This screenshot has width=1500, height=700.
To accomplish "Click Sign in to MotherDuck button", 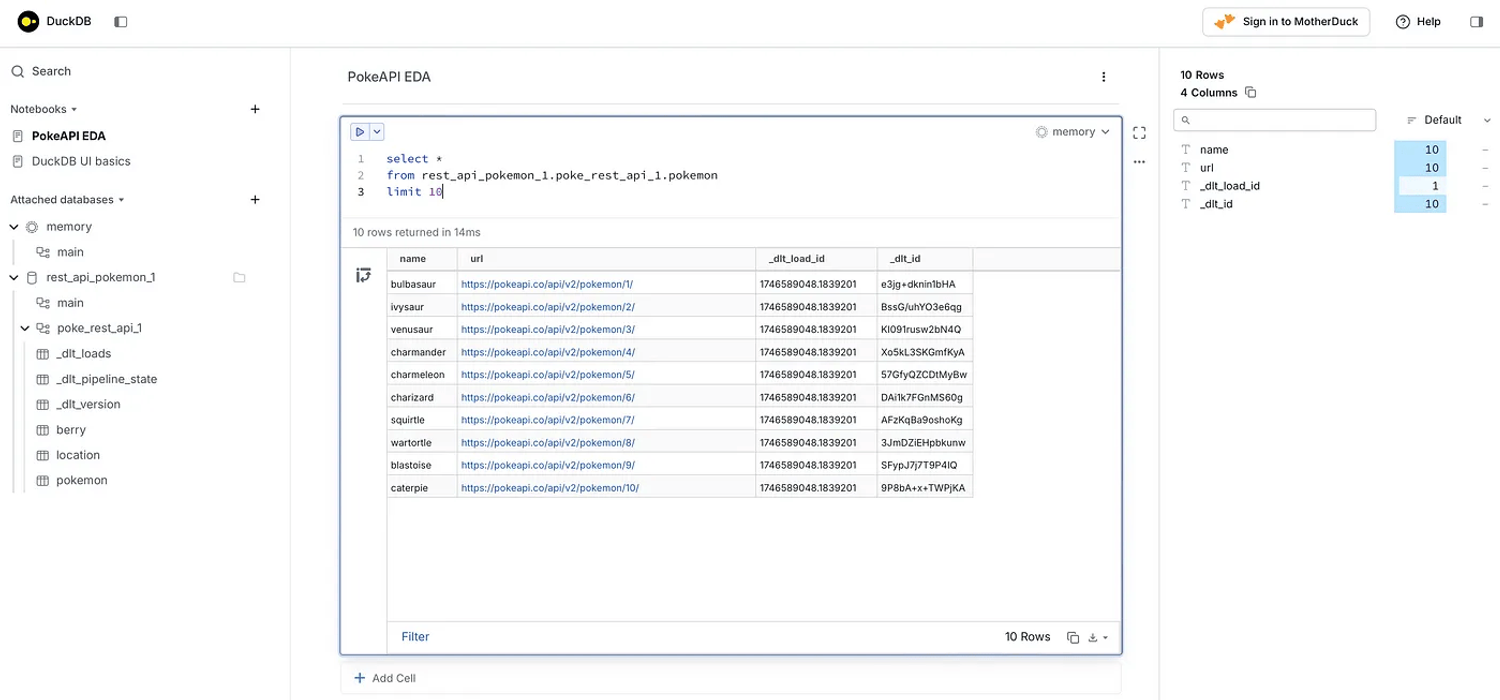I will pyautogui.click(x=1285, y=21).
